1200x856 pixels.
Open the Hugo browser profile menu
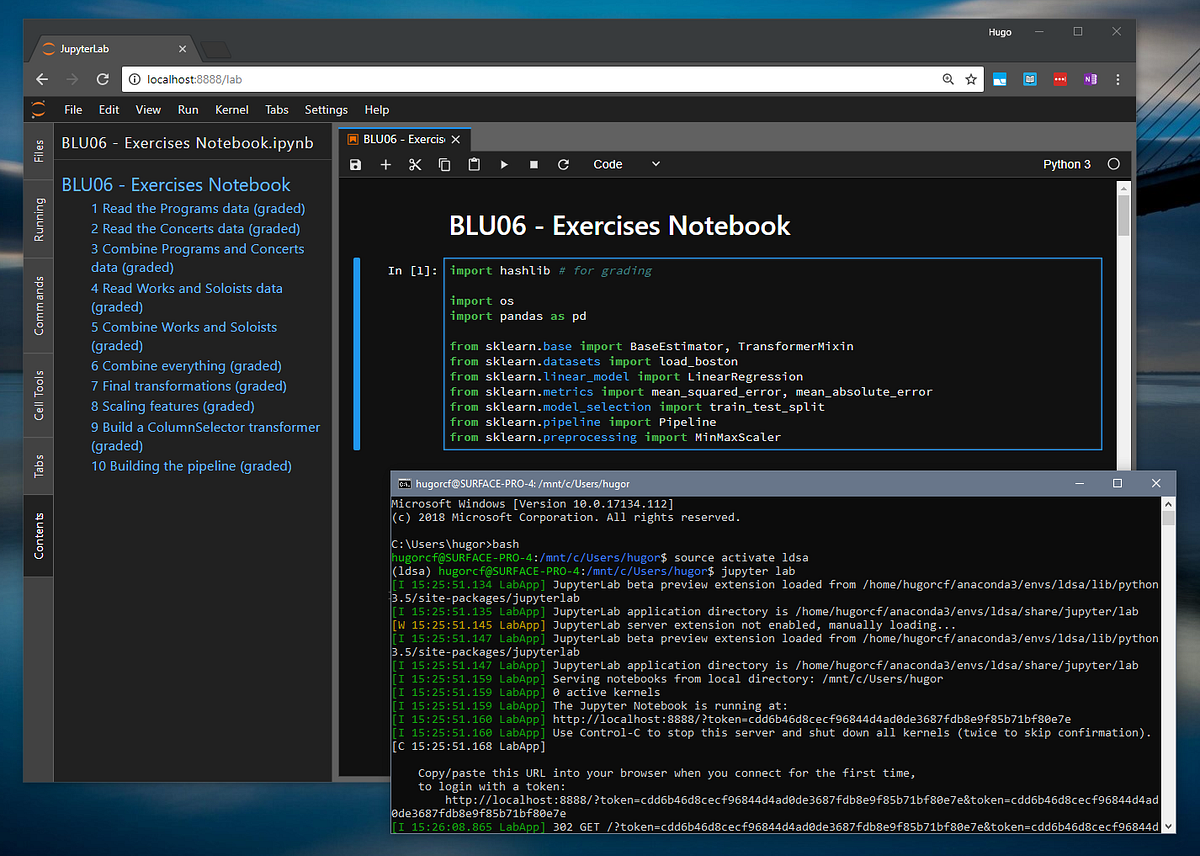coord(1000,31)
